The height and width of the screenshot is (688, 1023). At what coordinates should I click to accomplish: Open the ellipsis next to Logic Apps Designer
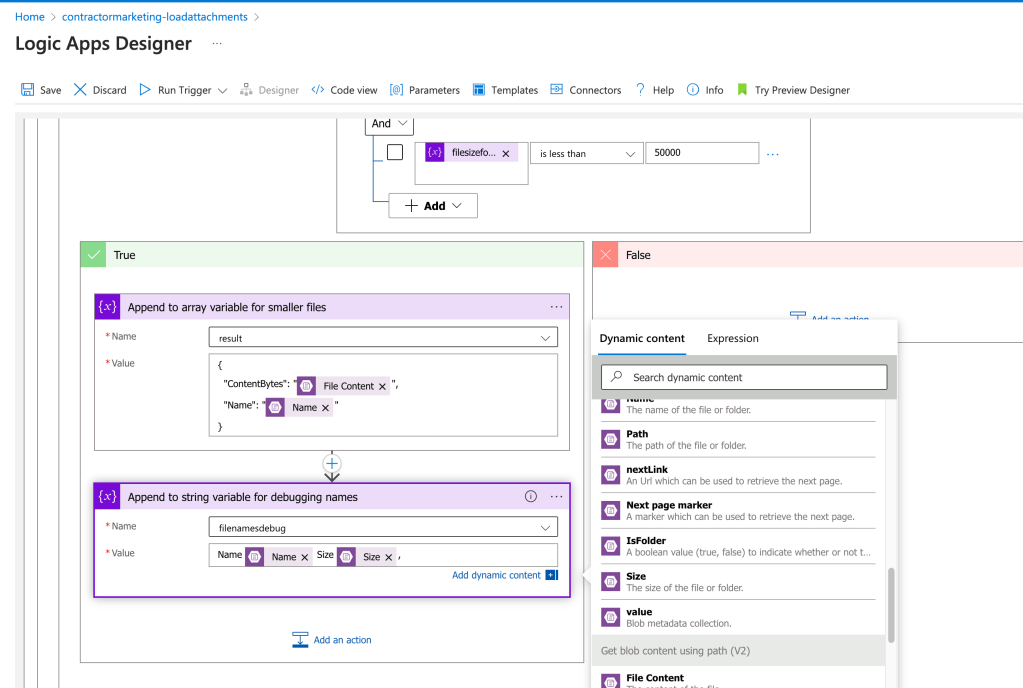pos(217,44)
